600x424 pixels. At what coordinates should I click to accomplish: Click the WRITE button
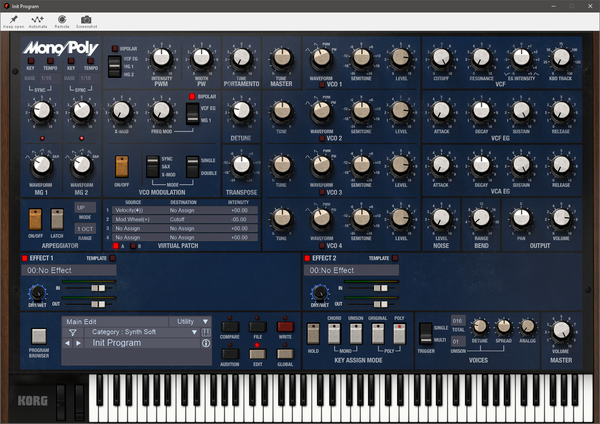(285, 327)
